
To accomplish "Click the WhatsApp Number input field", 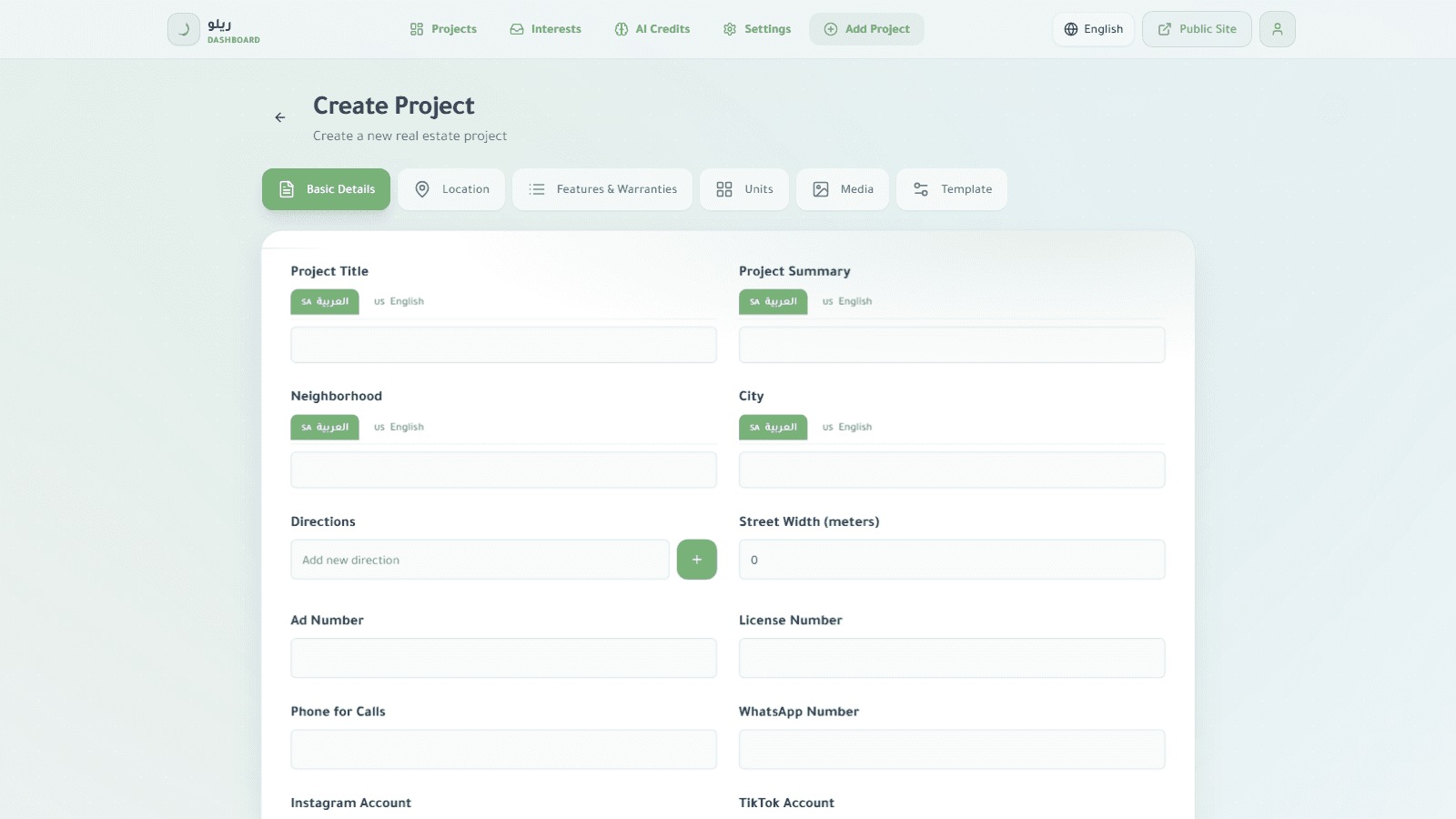I will pyautogui.click(x=952, y=750).
